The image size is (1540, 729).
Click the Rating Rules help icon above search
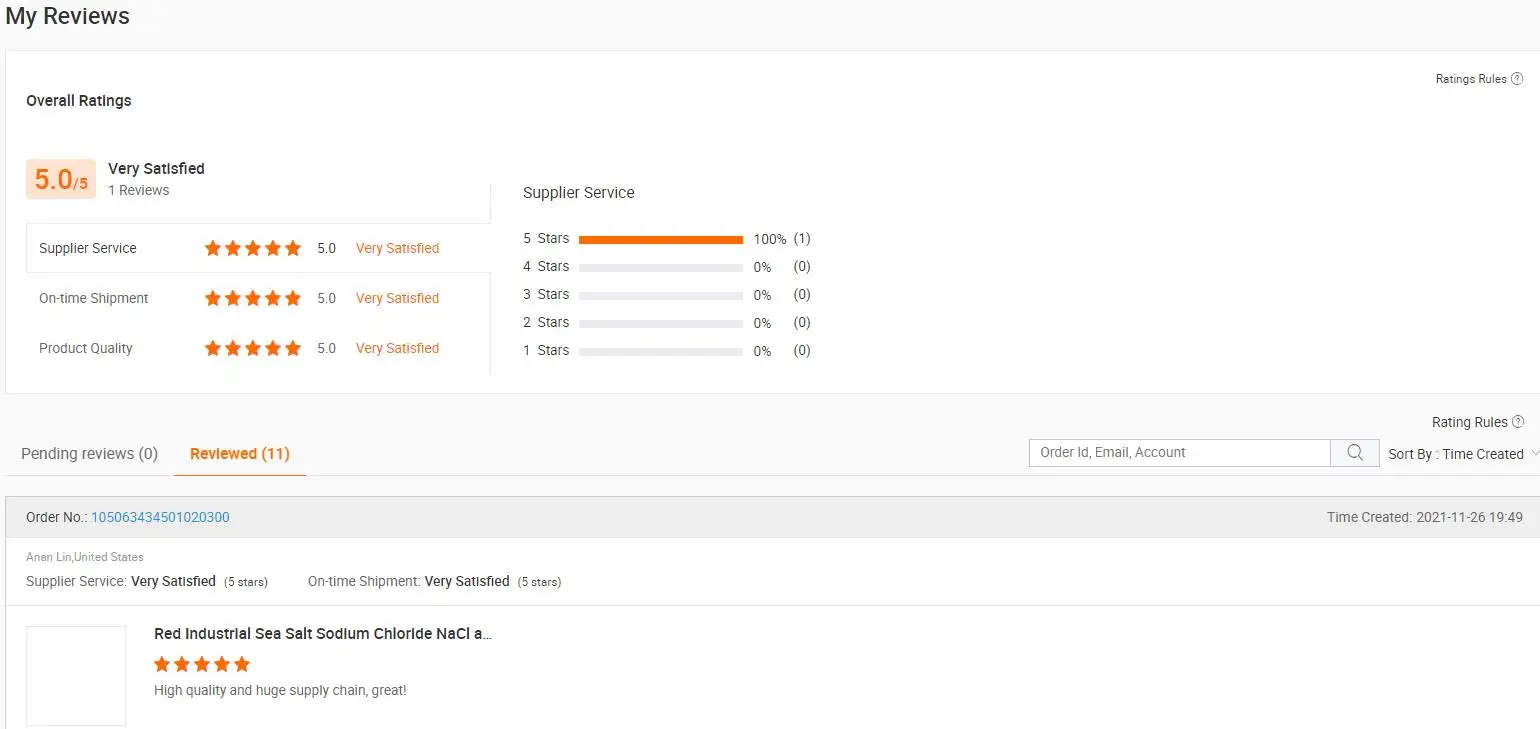click(1518, 422)
